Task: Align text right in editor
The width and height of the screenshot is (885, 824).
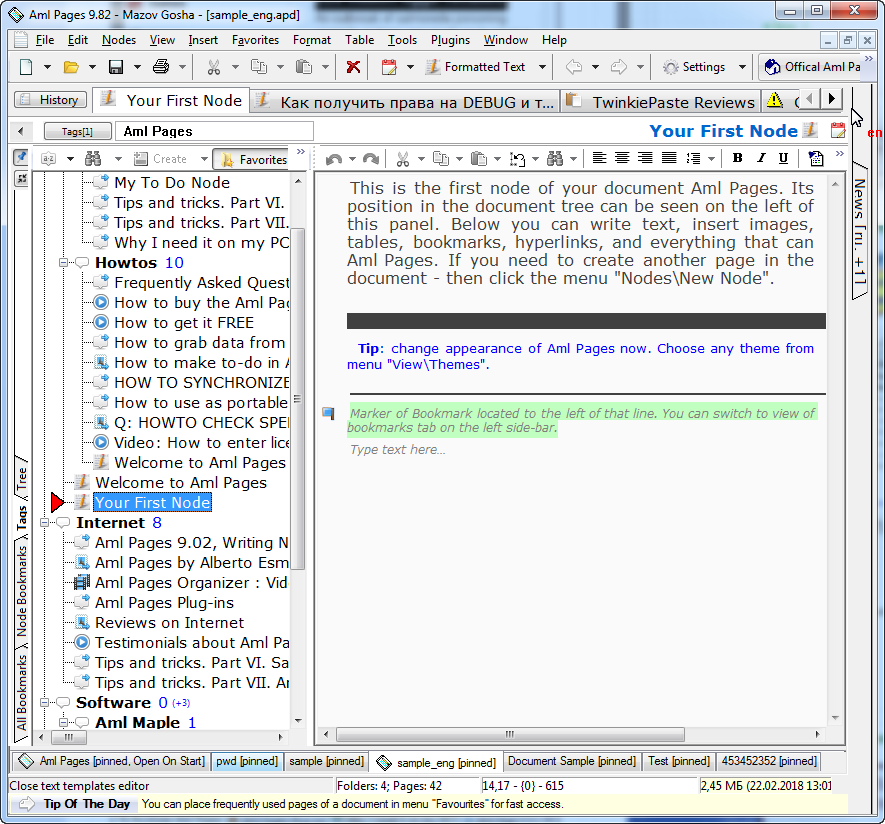Action: pos(645,158)
